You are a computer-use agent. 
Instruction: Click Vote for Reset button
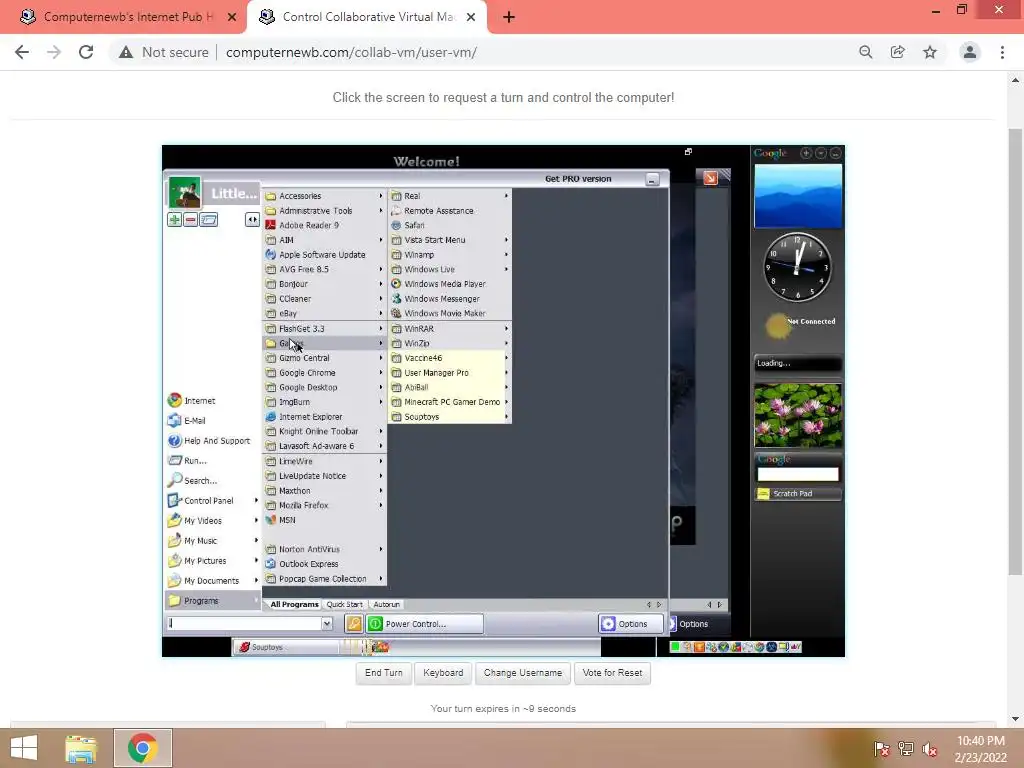pyautogui.click(x=612, y=673)
